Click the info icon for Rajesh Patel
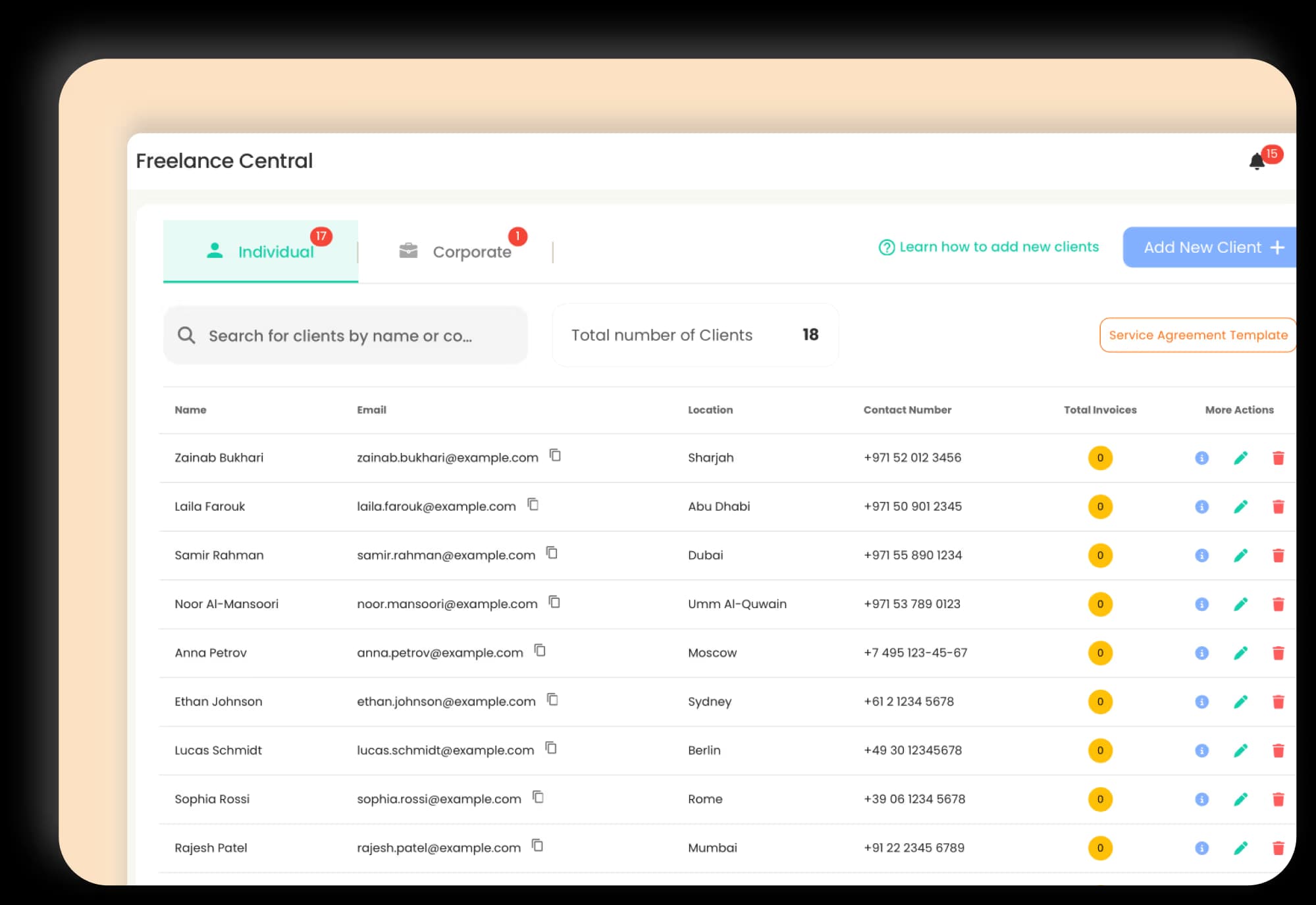Viewport: 1316px width, 905px height. click(x=1202, y=848)
